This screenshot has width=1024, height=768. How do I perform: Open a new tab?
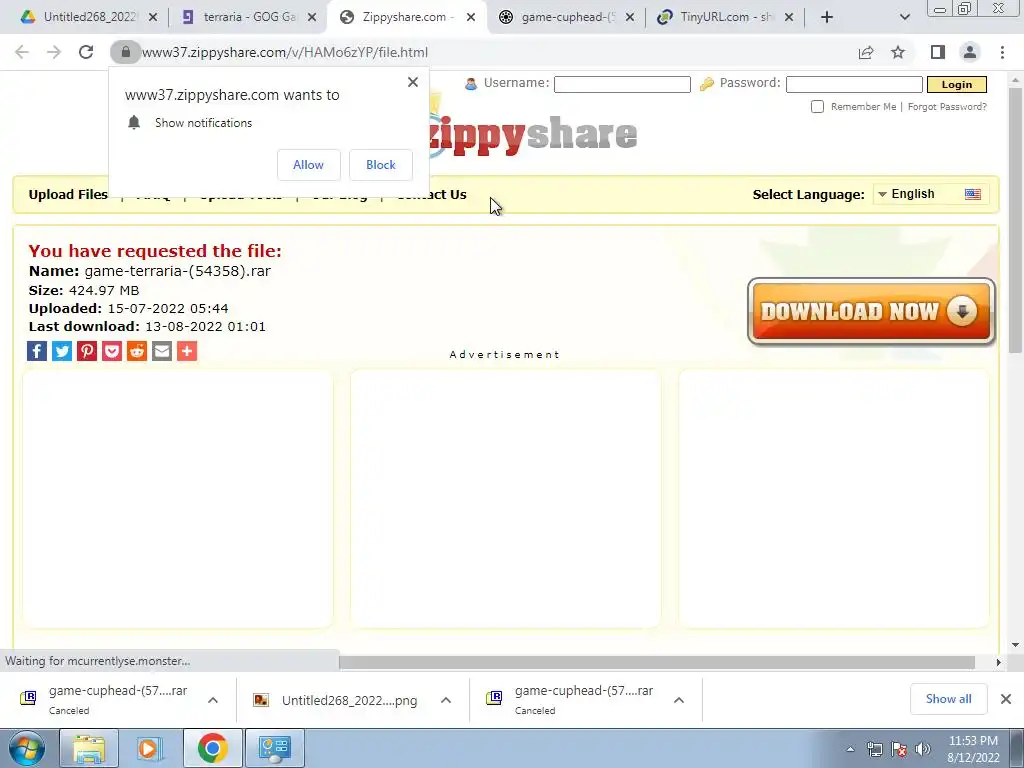[827, 17]
